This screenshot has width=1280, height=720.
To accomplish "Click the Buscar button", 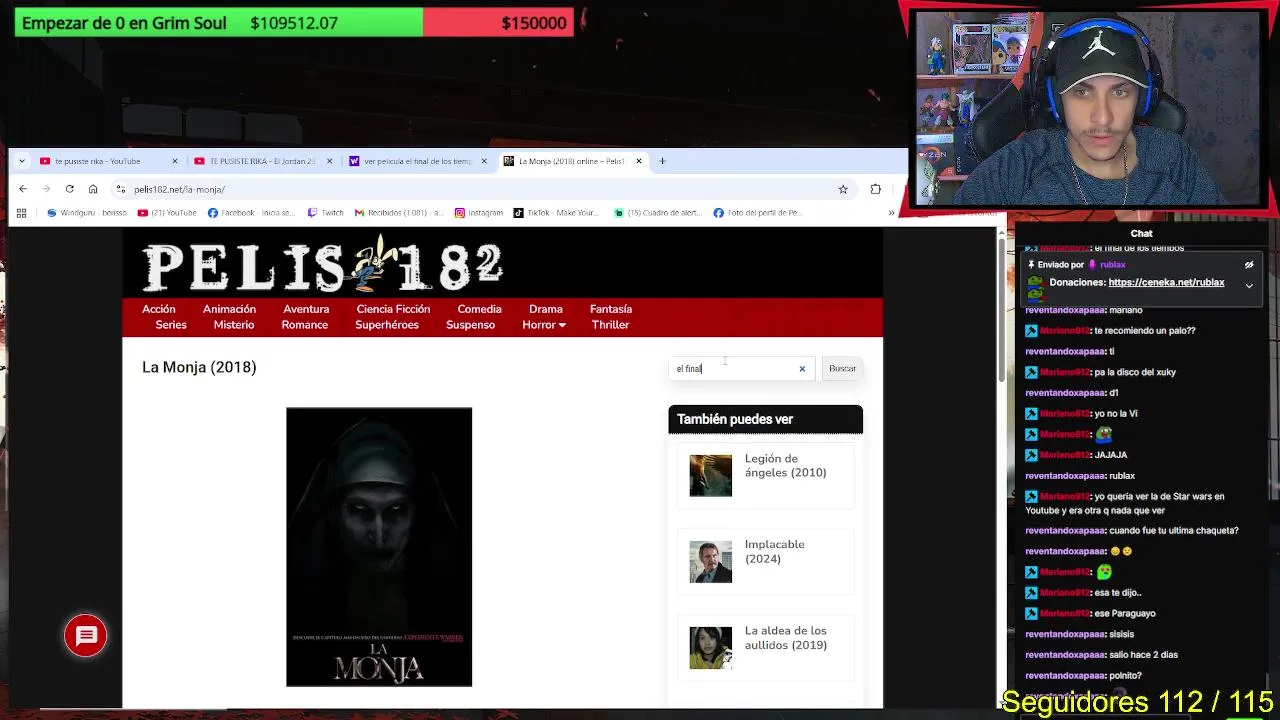I will pyautogui.click(x=842, y=369).
